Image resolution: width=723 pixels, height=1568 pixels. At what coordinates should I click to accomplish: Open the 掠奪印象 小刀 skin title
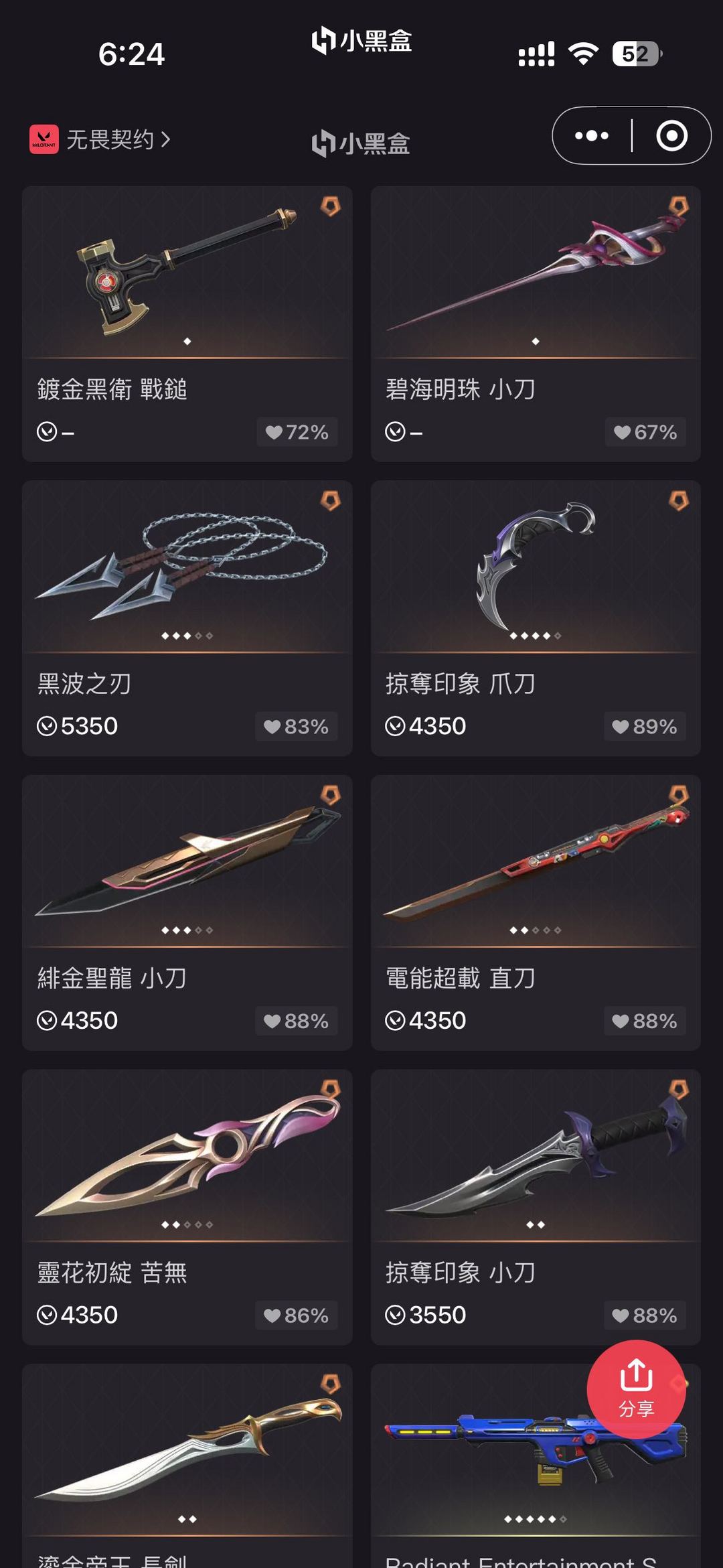[461, 1273]
